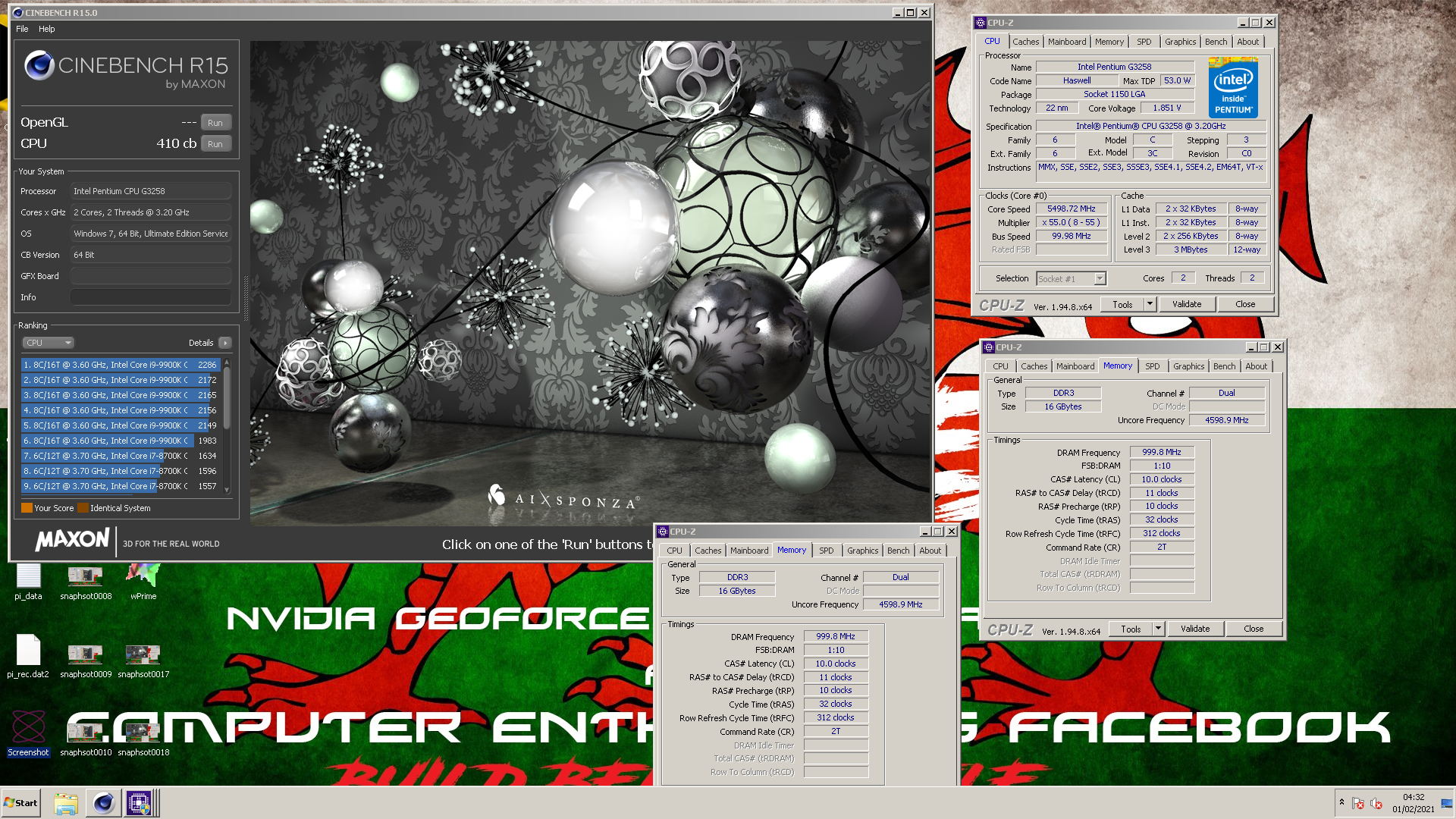
Task: Open Bench tab in middle CPU-Z Memory window
Action: pyautogui.click(x=1224, y=366)
